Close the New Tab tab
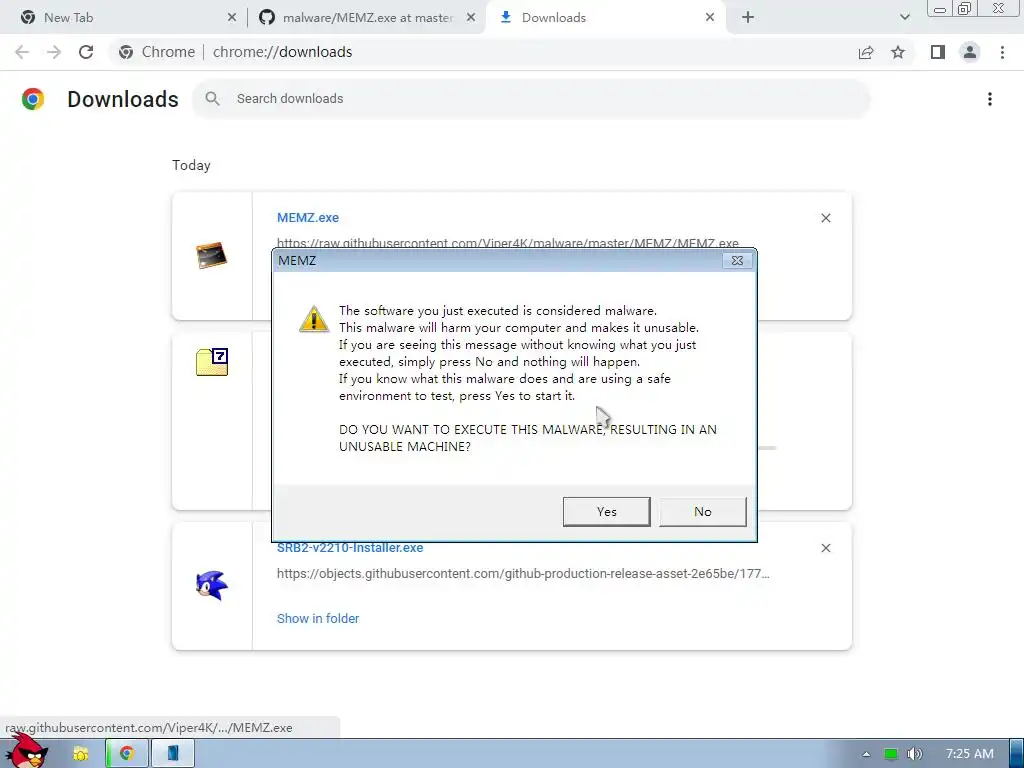The width and height of the screenshot is (1024, 768). [x=232, y=18]
